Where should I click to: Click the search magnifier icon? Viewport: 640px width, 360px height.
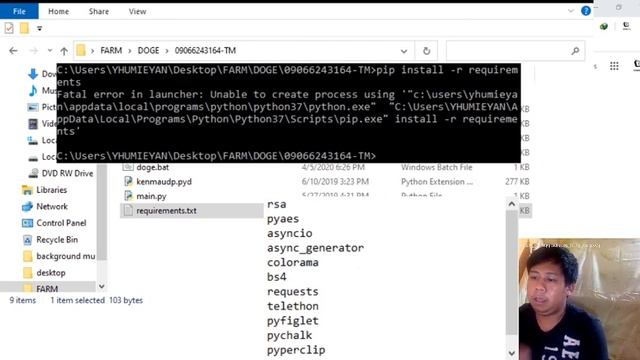pyautogui.click(x=575, y=51)
